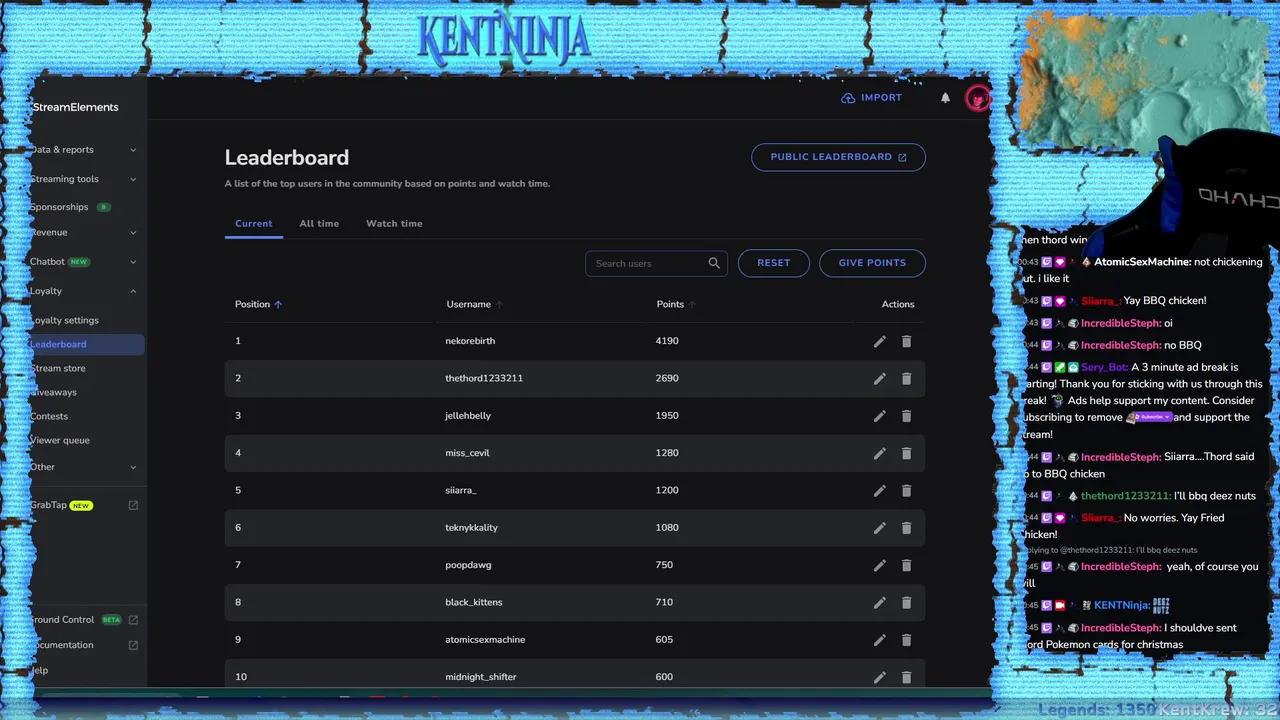Image resolution: width=1280 pixels, height=720 pixels.
Task: Delete nekorebirth from the leaderboard
Action: [x=906, y=341]
